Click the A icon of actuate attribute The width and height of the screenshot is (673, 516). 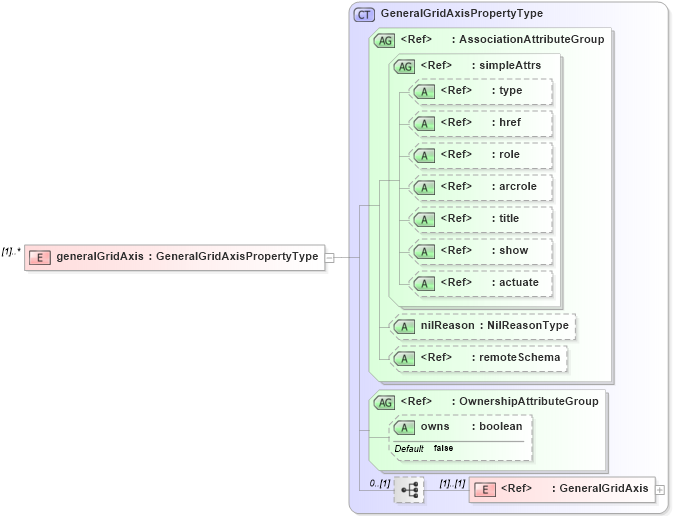coord(424,283)
